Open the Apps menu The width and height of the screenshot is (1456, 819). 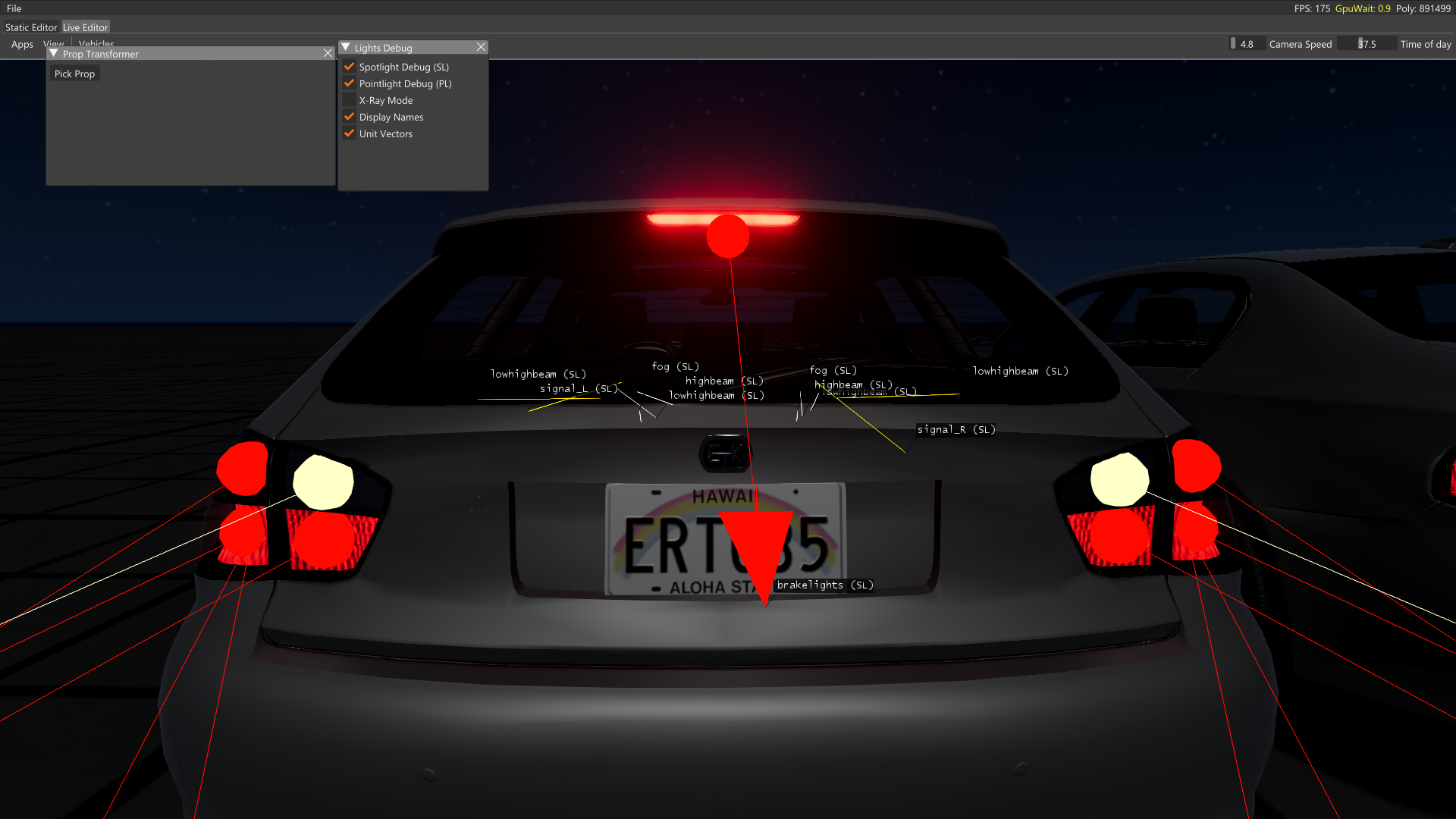(x=22, y=44)
